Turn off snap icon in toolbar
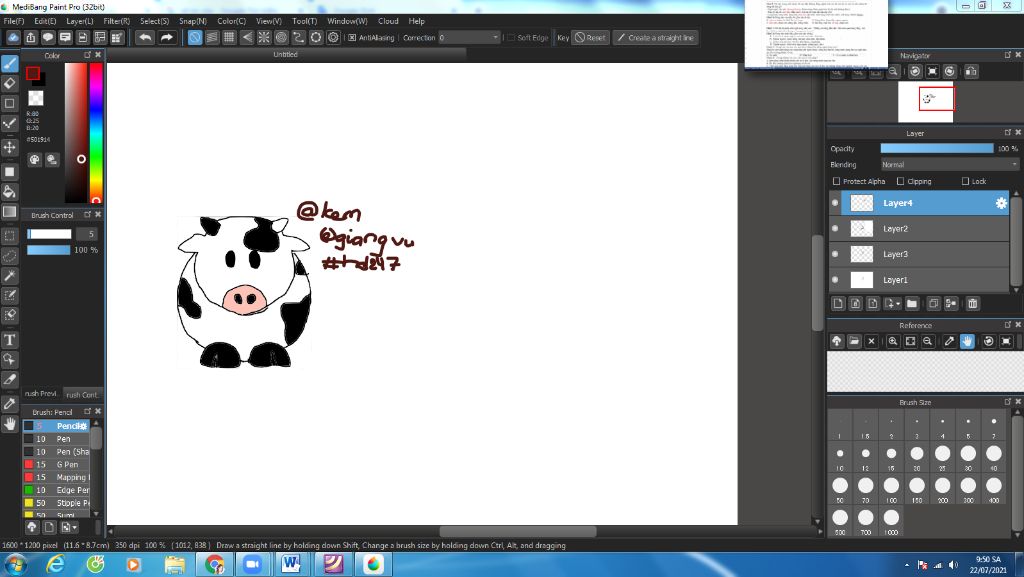Viewport: 1024px width, 577px height. coord(195,38)
